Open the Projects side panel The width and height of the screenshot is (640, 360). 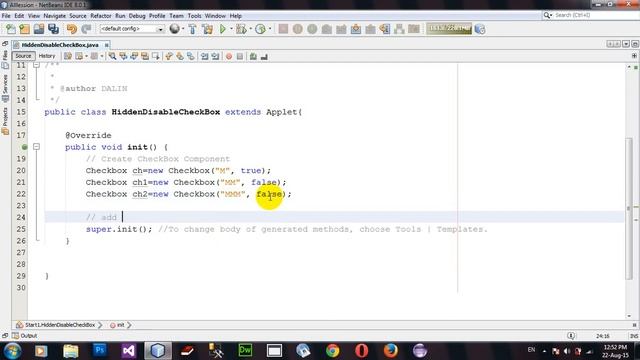tap(5, 121)
